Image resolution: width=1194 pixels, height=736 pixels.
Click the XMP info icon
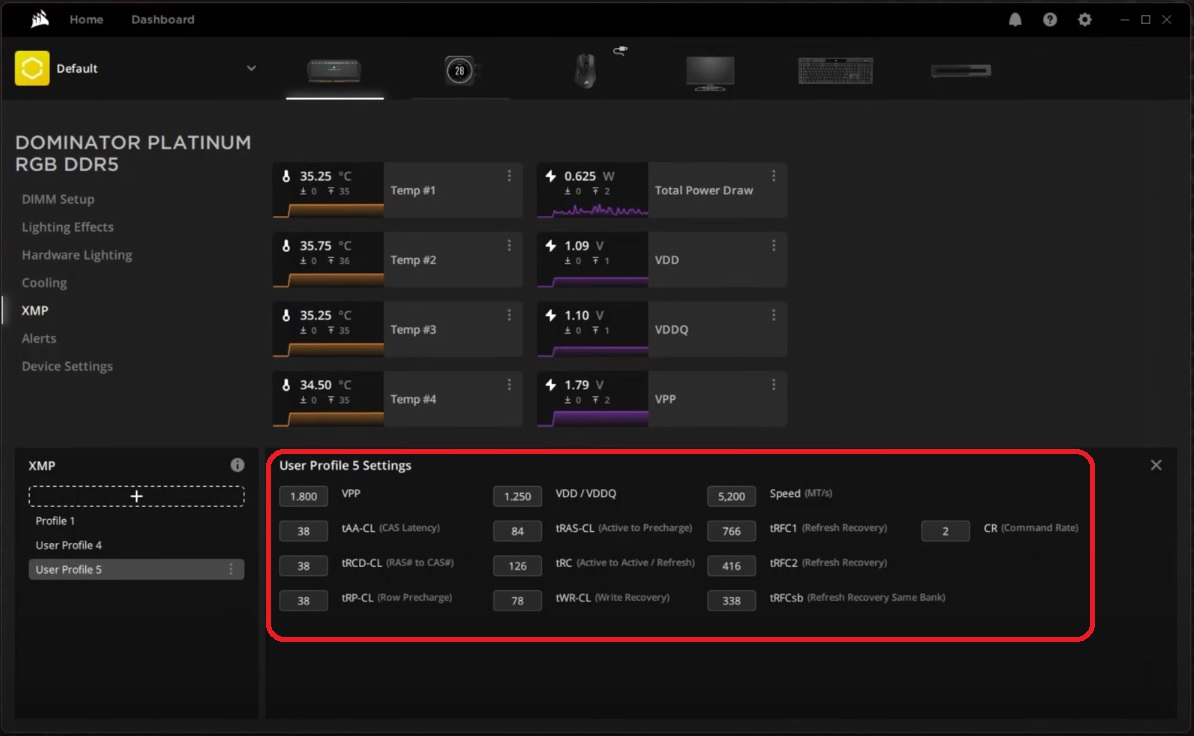[x=237, y=464]
